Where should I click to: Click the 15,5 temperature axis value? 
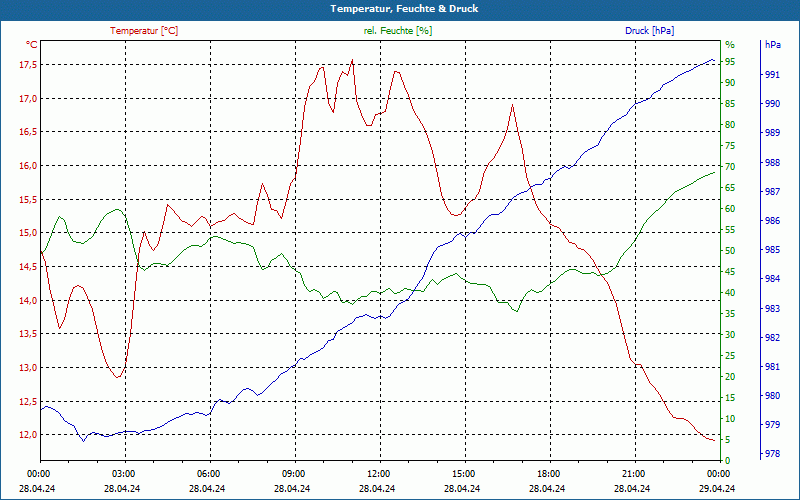[x=28, y=199]
